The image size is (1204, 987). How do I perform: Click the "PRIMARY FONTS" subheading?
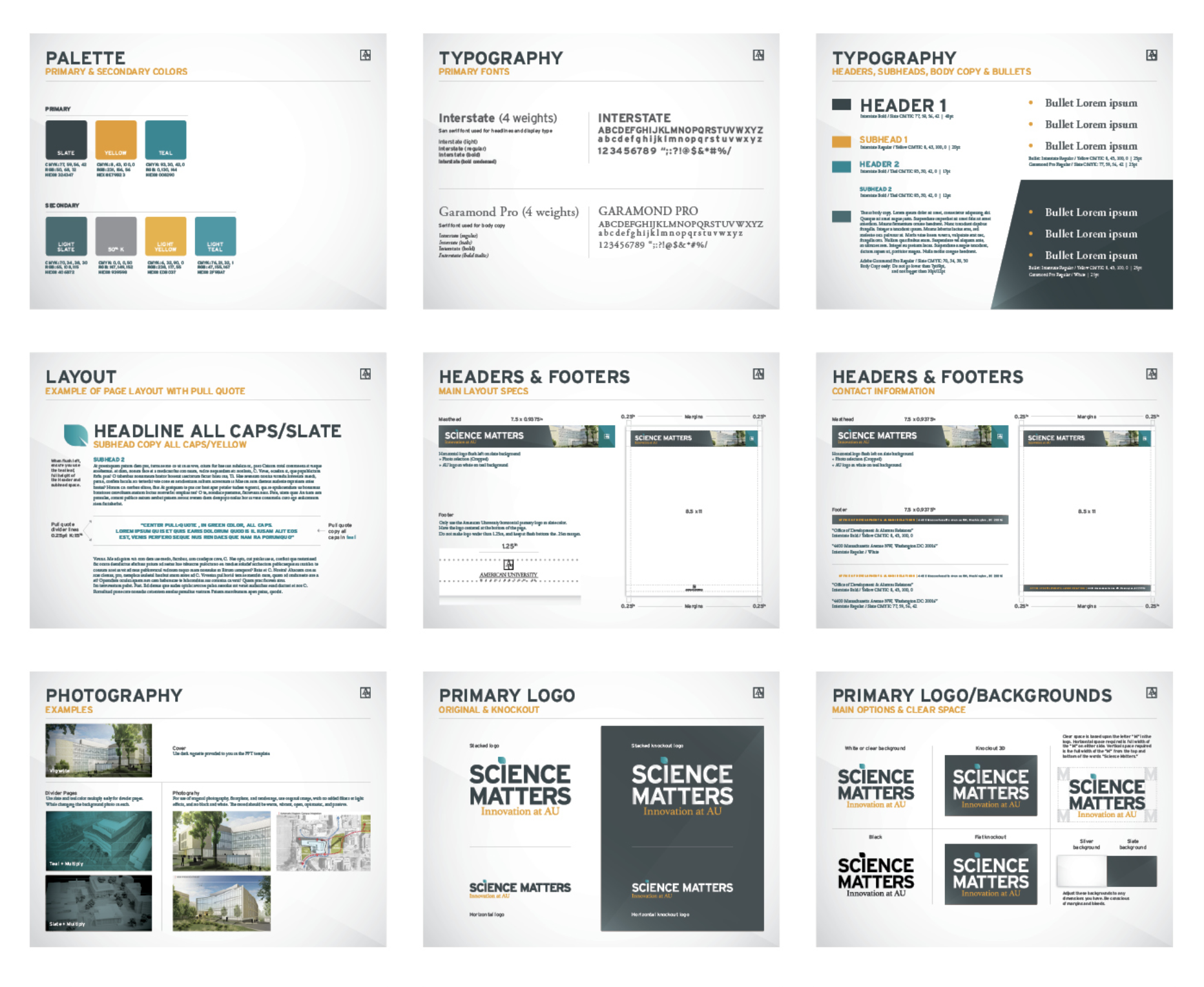[474, 72]
